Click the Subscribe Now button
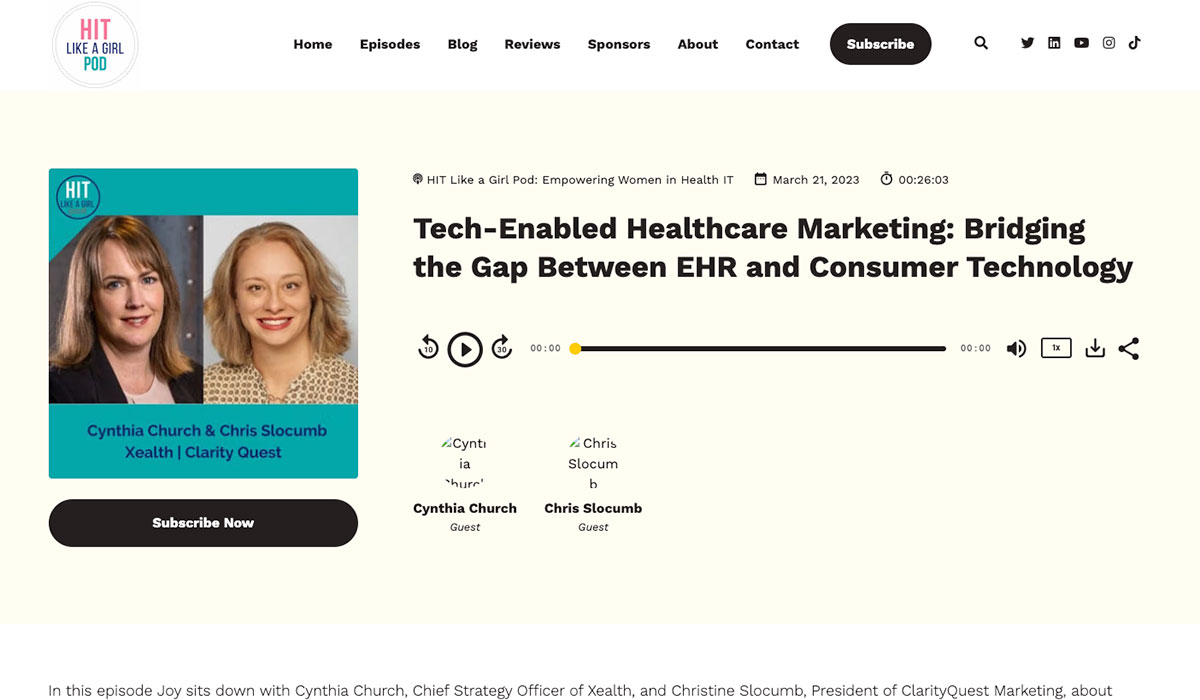The height and width of the screenshot is (700, 1200). (203, 523)
